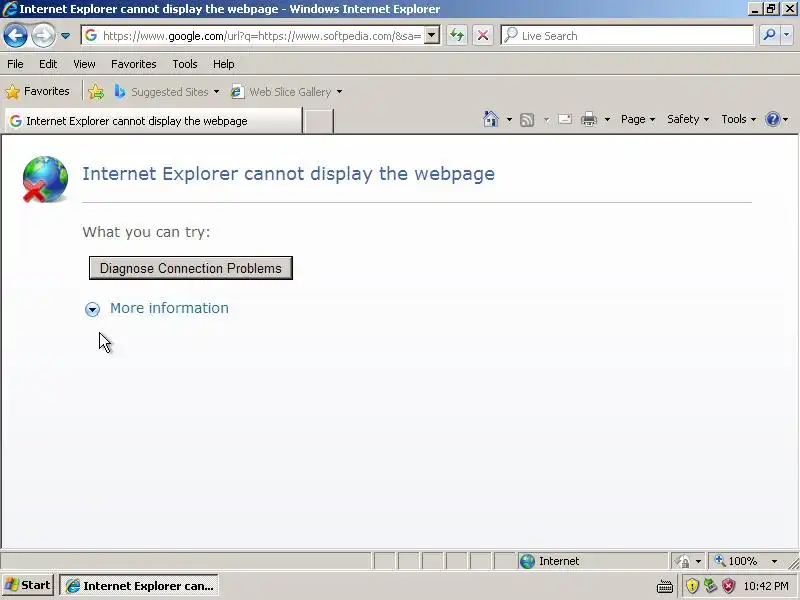
Task: Go back with the Back arrow button
Action: tap(15, 36)
